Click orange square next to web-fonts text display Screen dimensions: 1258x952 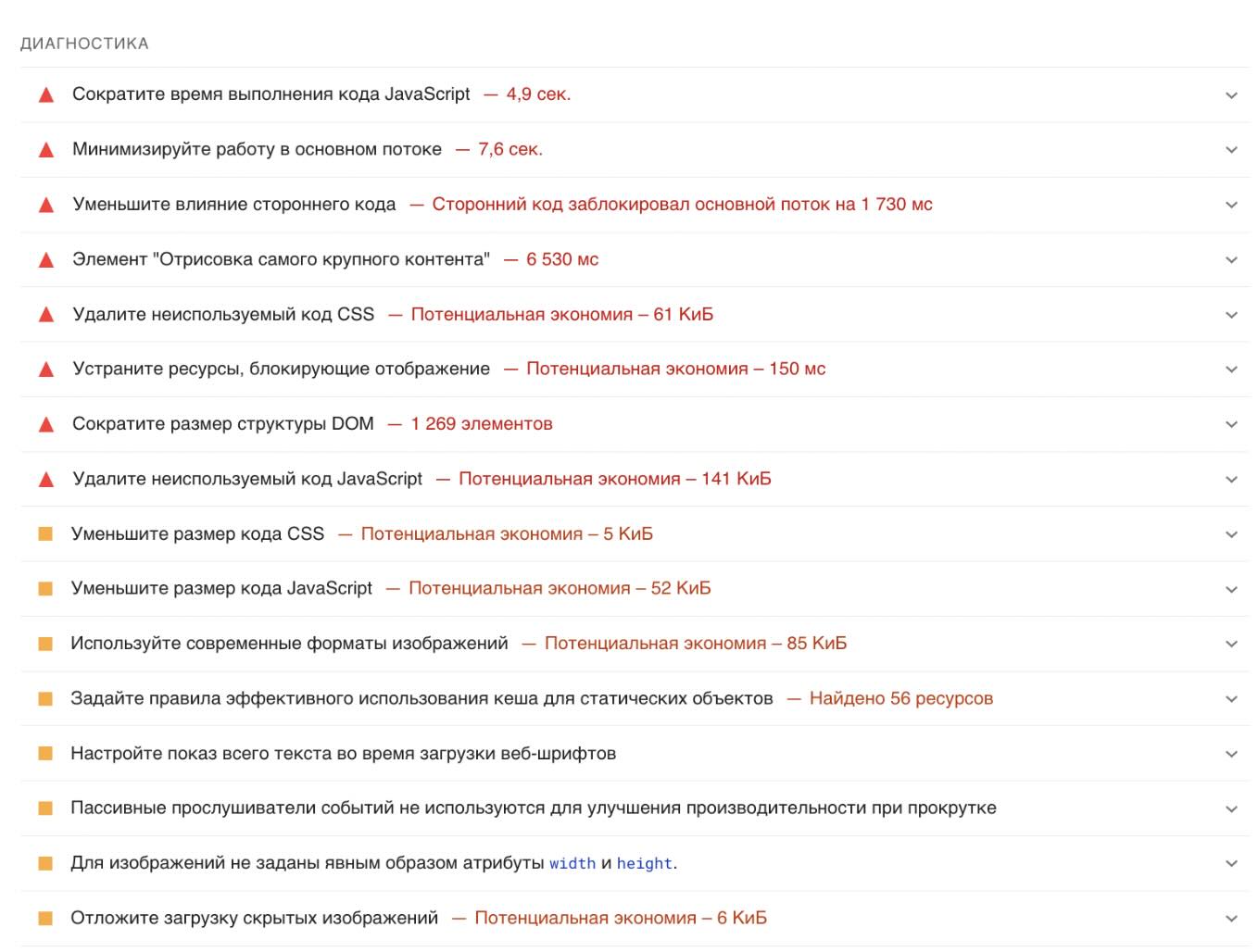tap(45, 754)
